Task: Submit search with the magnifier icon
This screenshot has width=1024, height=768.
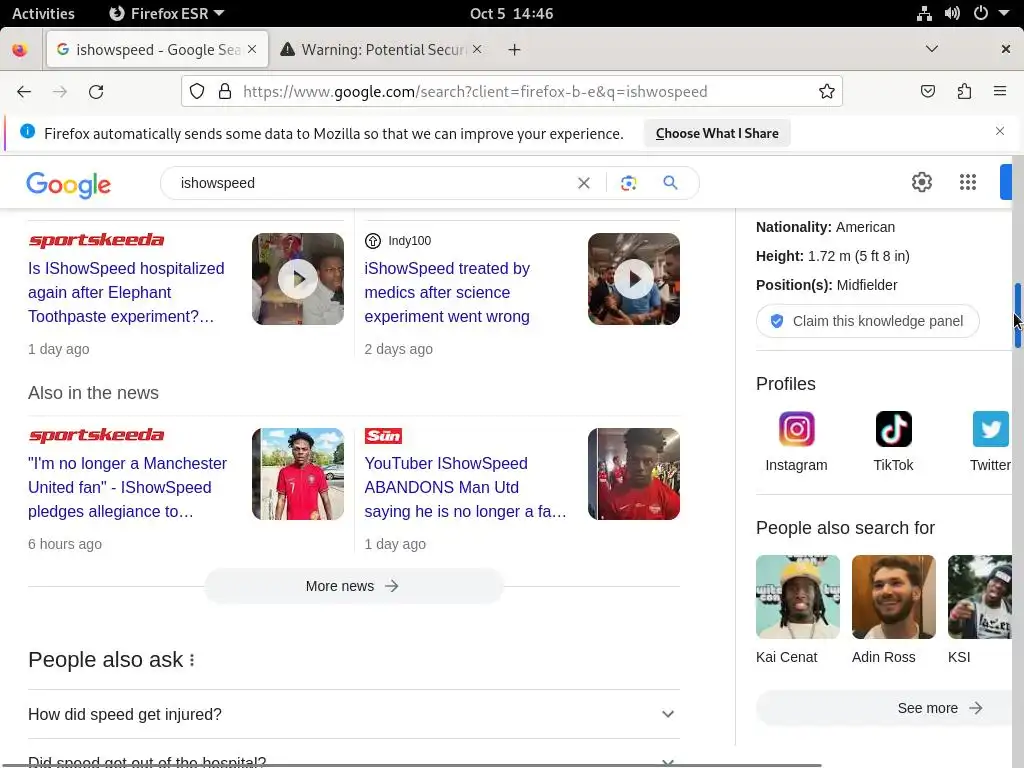Action: 670,183
